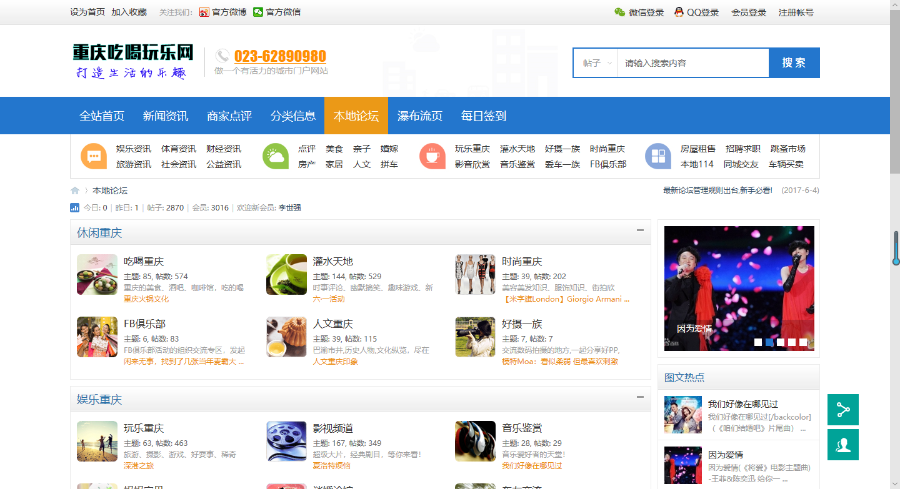Open the 每日签到 nav tab
This screenshot has height=489, width=900.
pos(483,116)
